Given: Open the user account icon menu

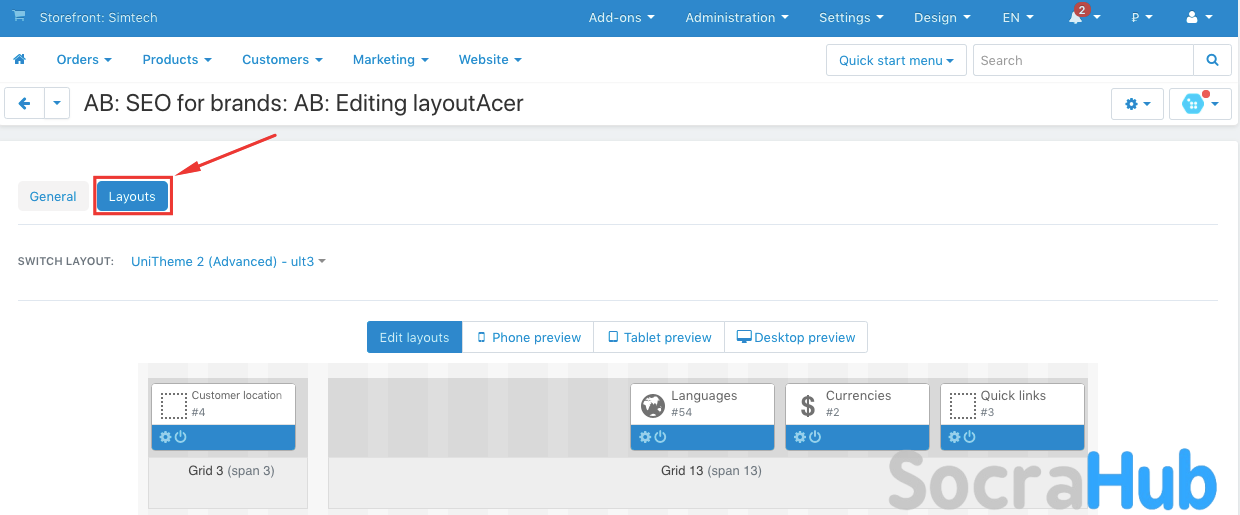Looking at the screenshot, I should coord(1198,18).
